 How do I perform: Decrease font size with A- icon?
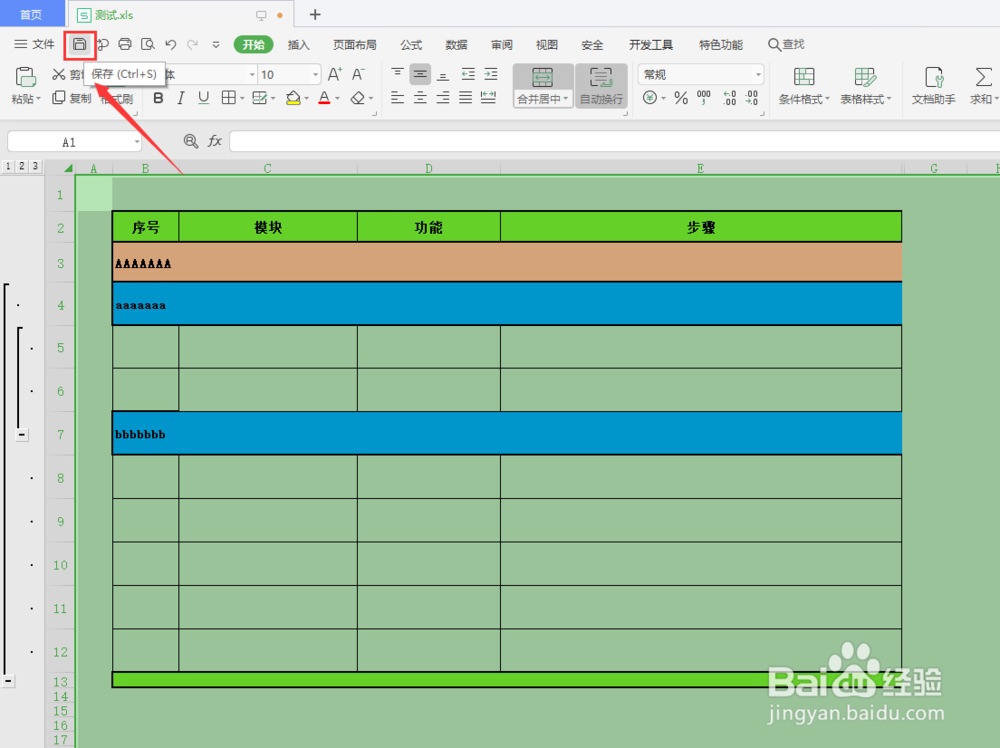(358, 74)
